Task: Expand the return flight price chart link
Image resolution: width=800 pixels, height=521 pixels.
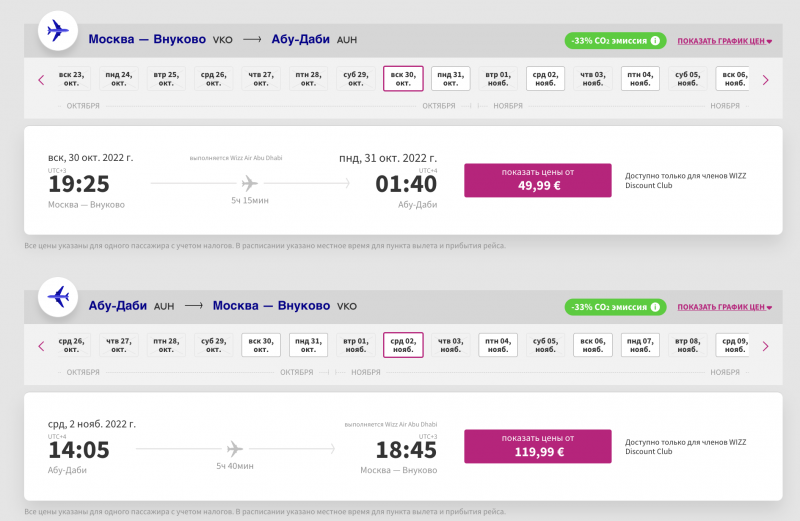Action: [x=724, y=307]
